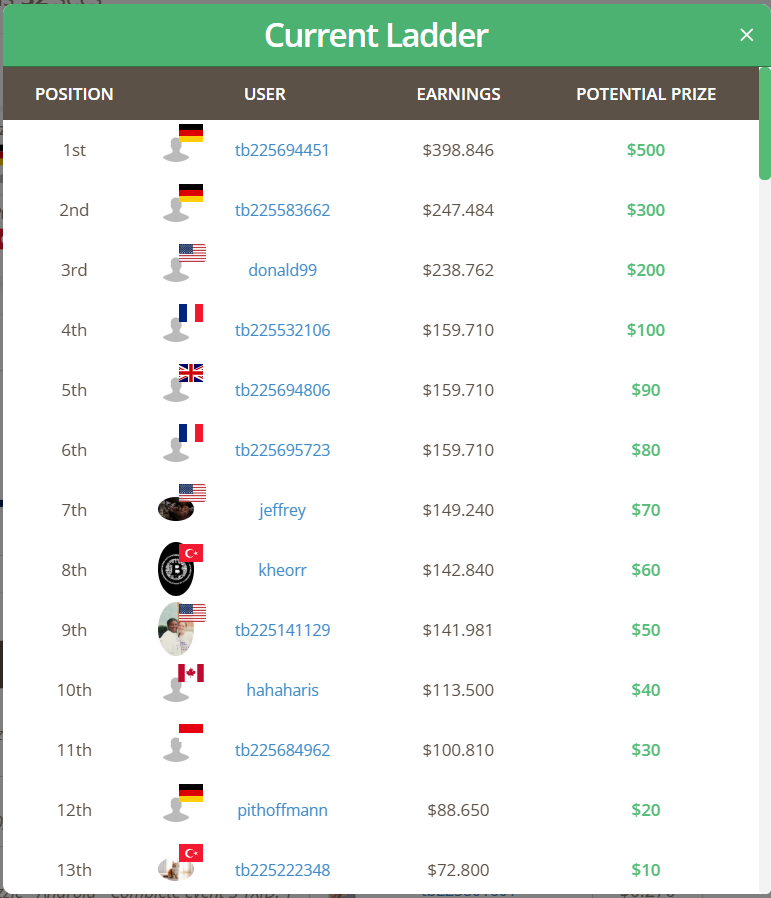Visit donald99's profile

pyautogui.click(x=282, y=270)
